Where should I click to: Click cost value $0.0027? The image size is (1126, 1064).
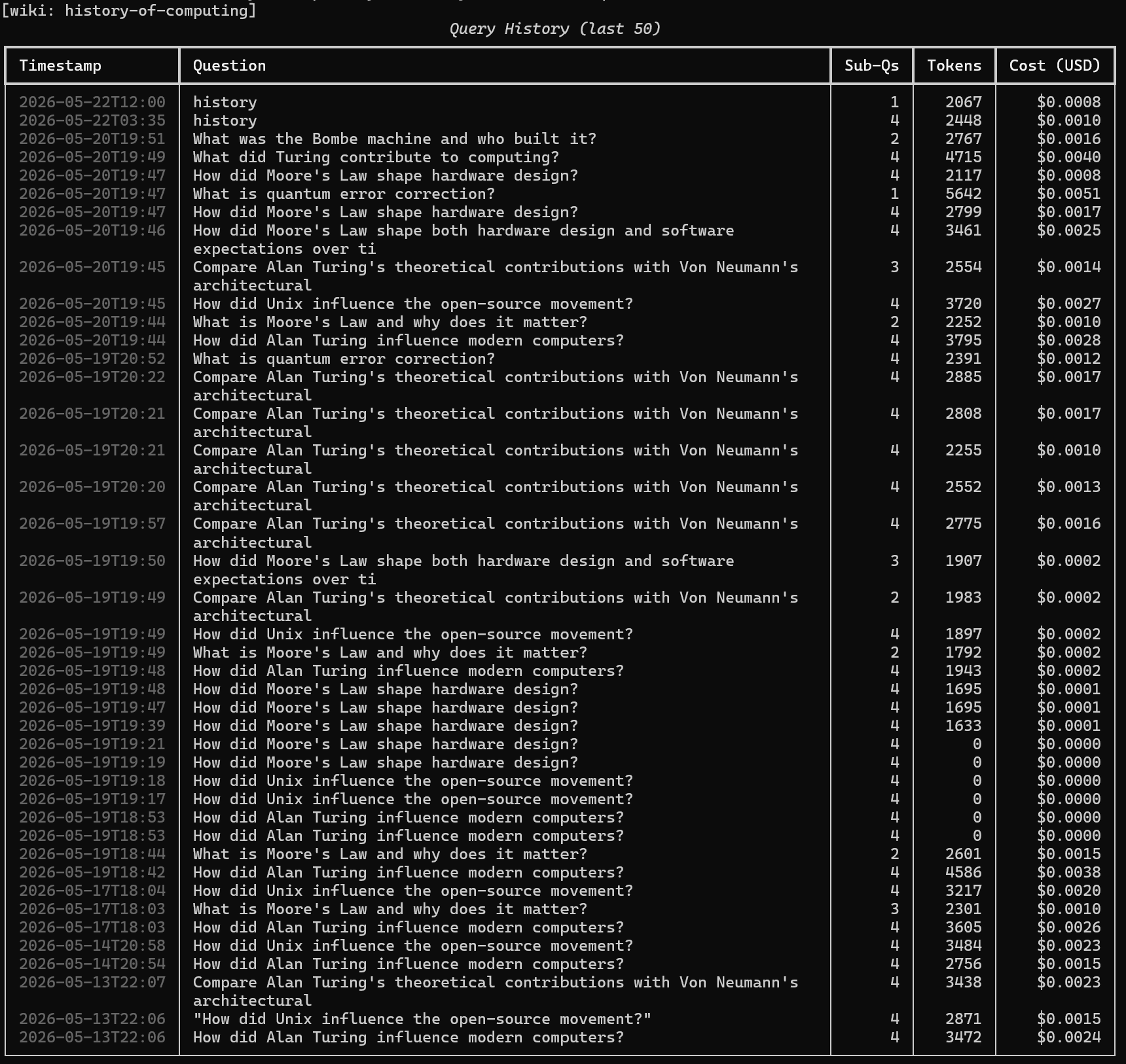1068,304
